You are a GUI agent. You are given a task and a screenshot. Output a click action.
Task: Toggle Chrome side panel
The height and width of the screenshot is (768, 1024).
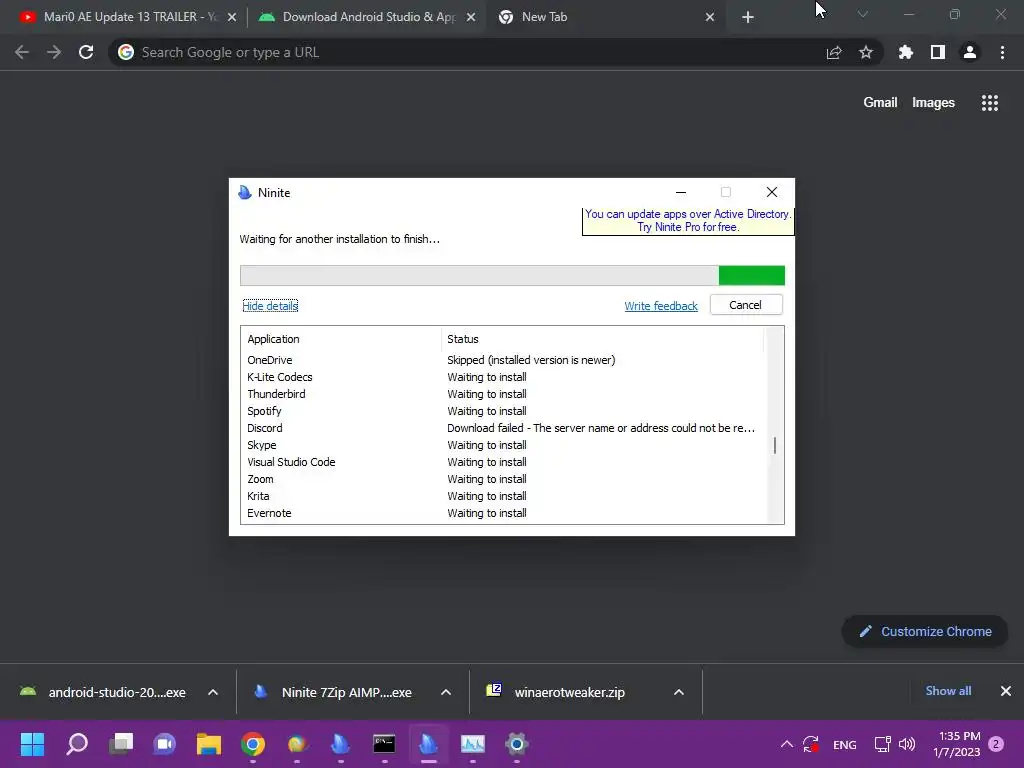(938, 52)
